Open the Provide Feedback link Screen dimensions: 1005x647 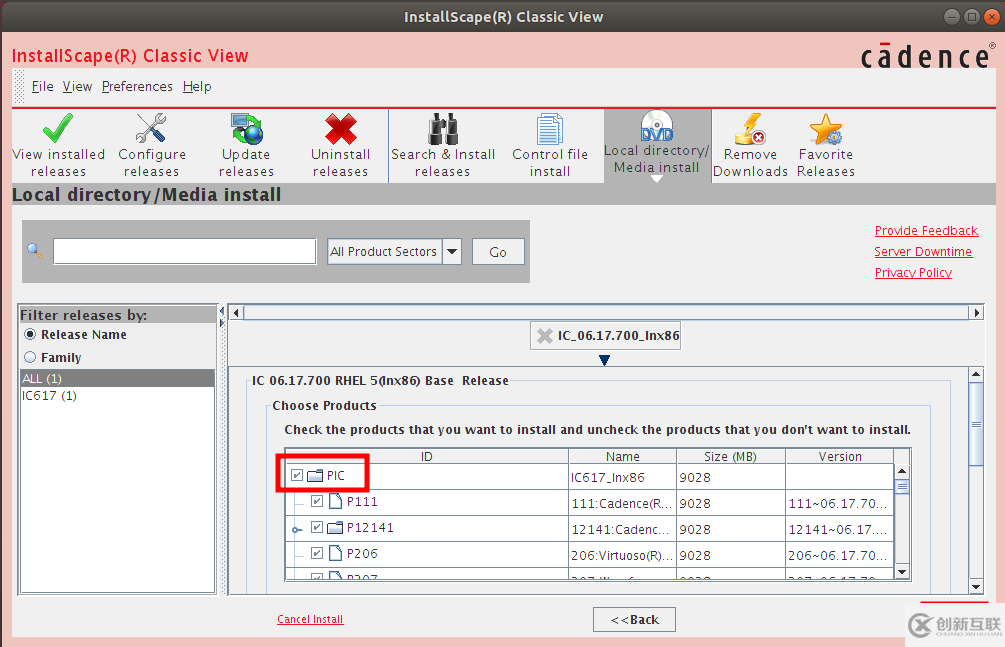tap(926, 230)
